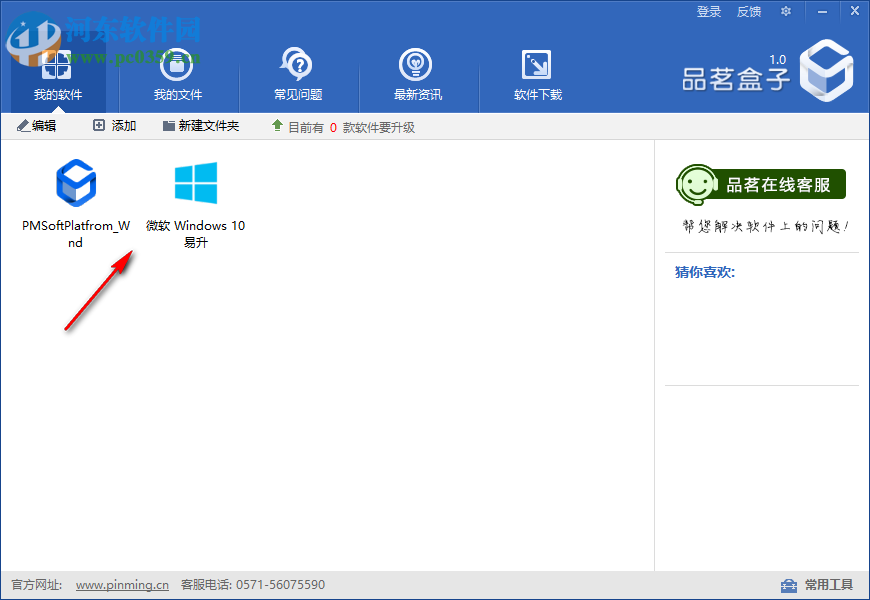
Task: Open the 软件下载 download center icon
Action: click(x=536, y=65)
